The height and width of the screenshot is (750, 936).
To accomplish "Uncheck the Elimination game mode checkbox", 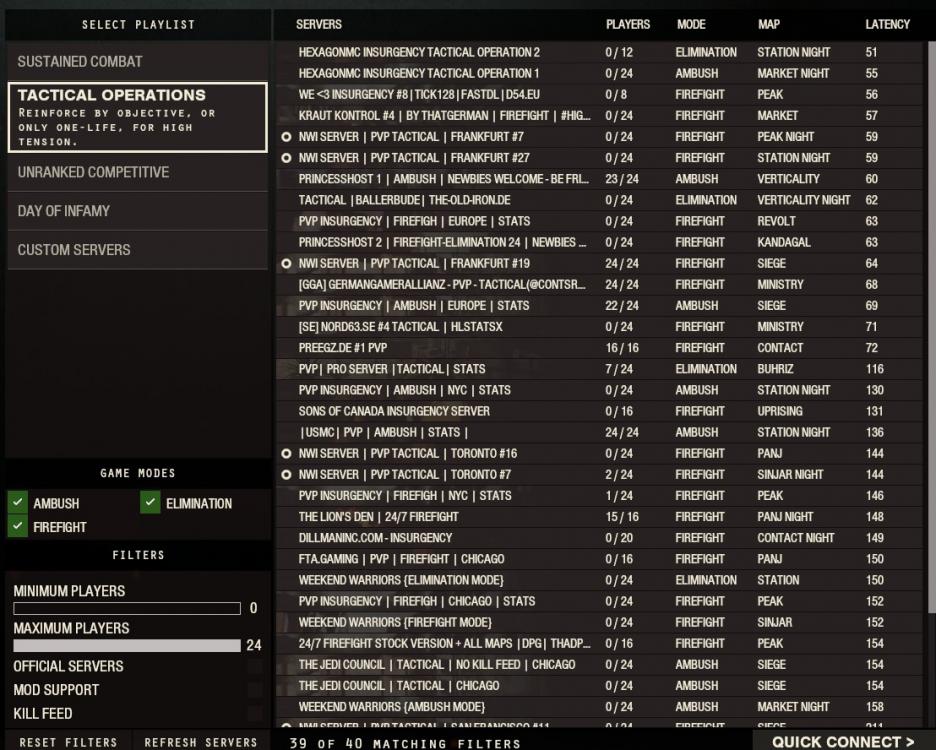I will (150, 503).
